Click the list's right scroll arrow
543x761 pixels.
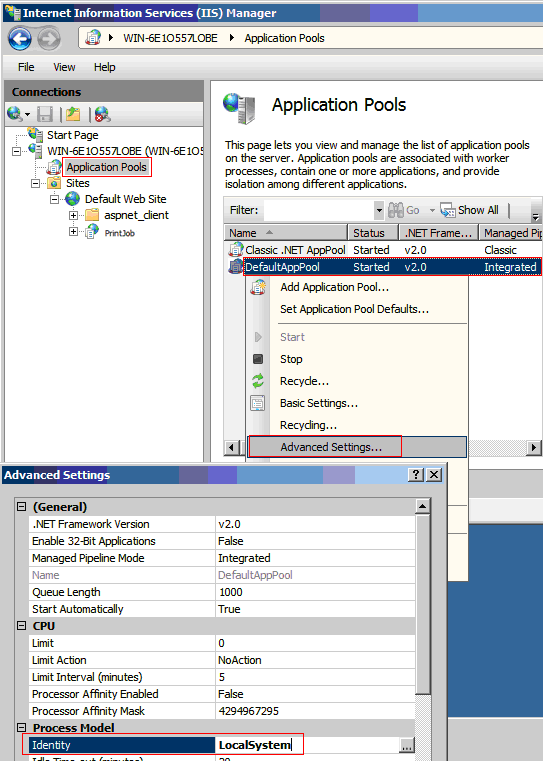[x=534, y=447]
